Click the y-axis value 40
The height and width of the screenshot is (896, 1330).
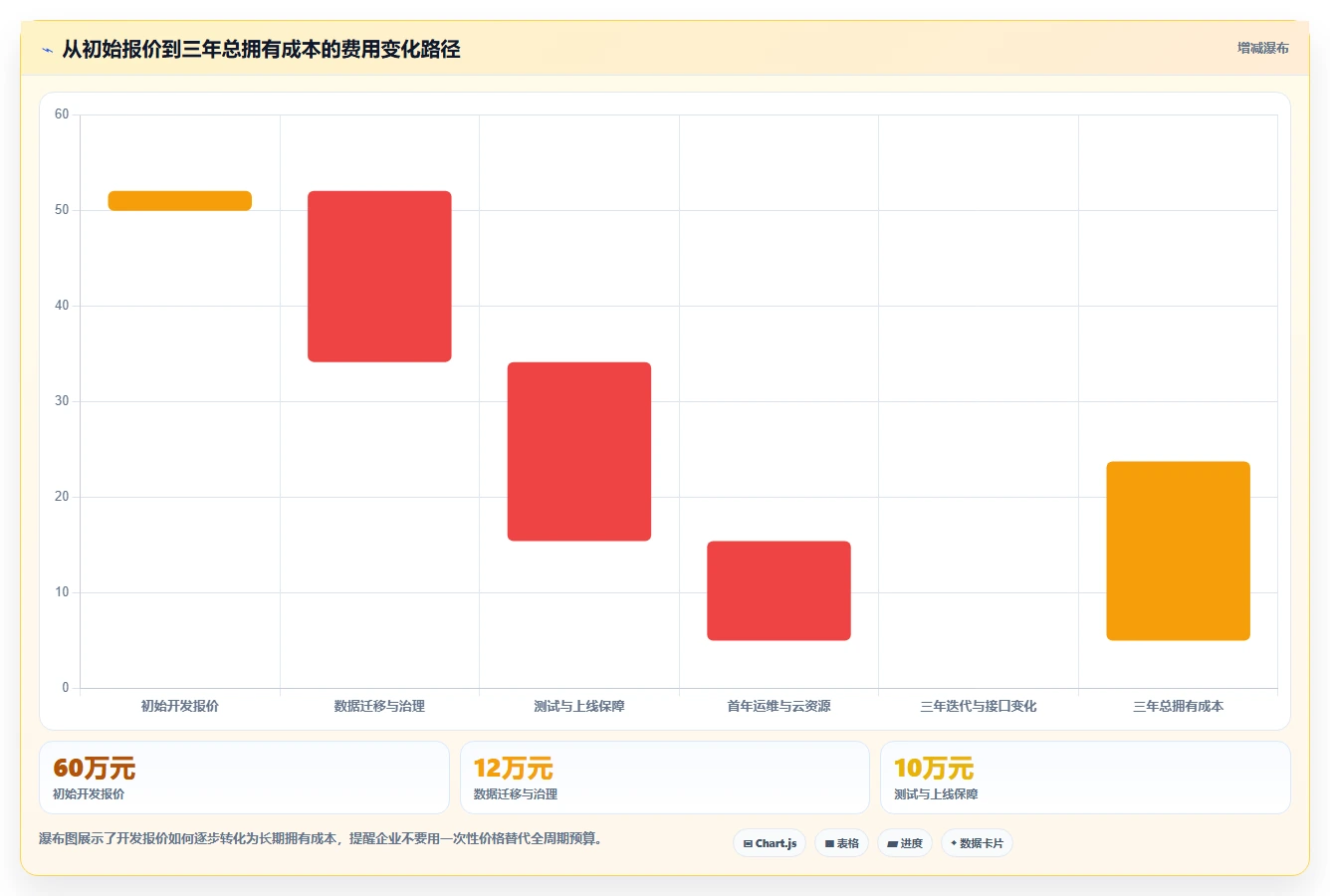tap(62, 306)
